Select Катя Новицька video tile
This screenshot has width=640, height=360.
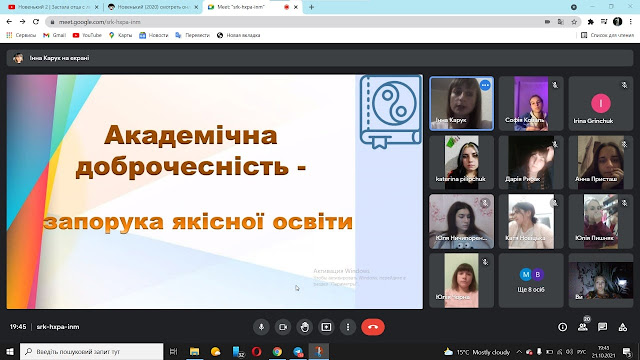(531, 222)
